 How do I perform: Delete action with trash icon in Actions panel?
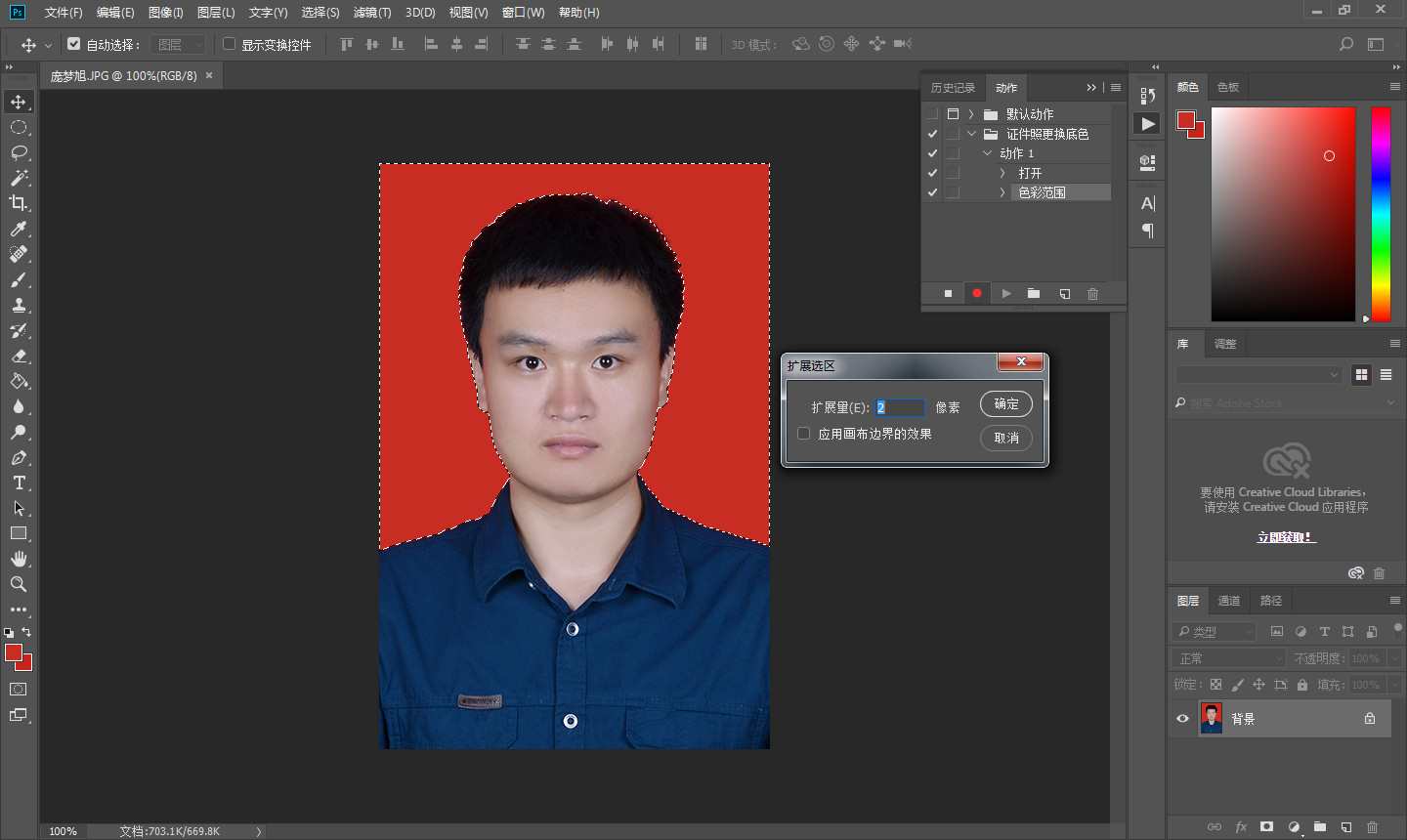(x=1092, y=293)
